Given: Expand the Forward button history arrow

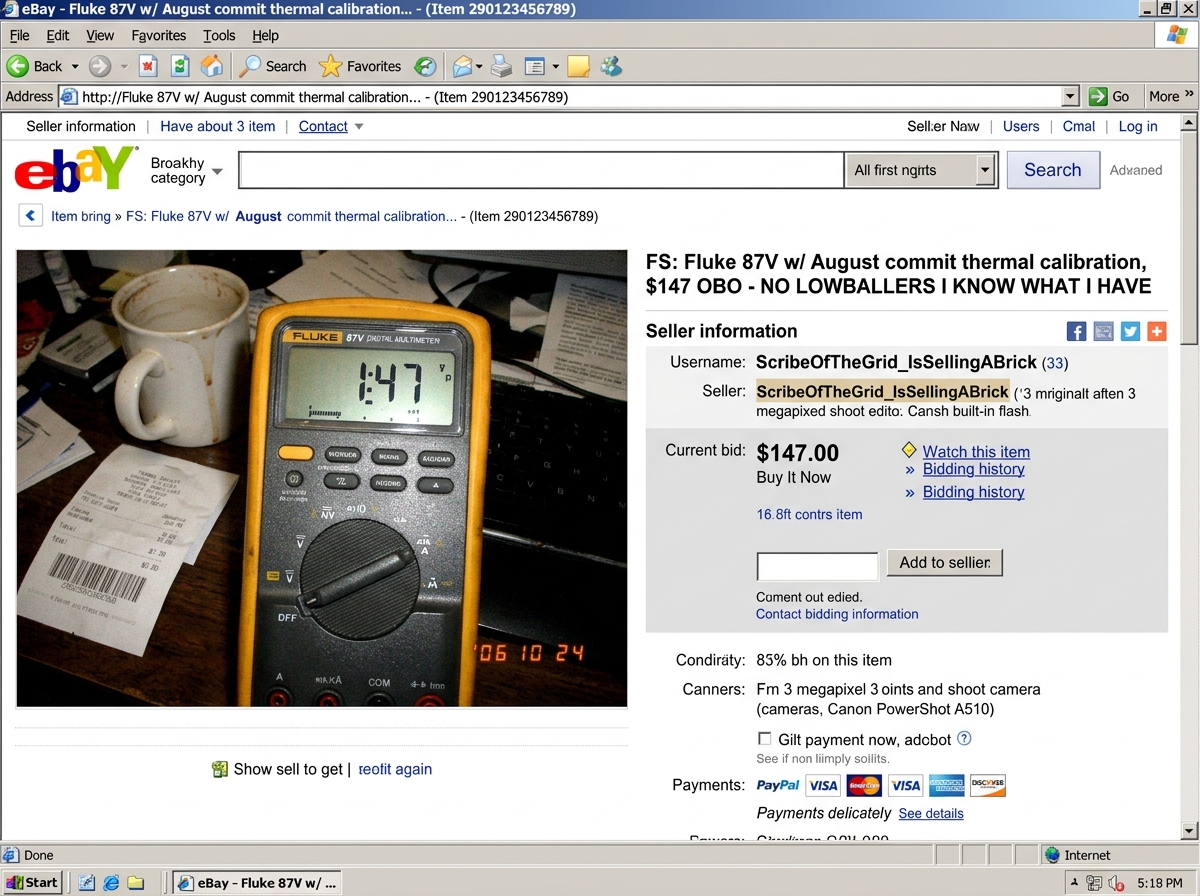Looking at the screenshot, I should [x=124, y=67].
